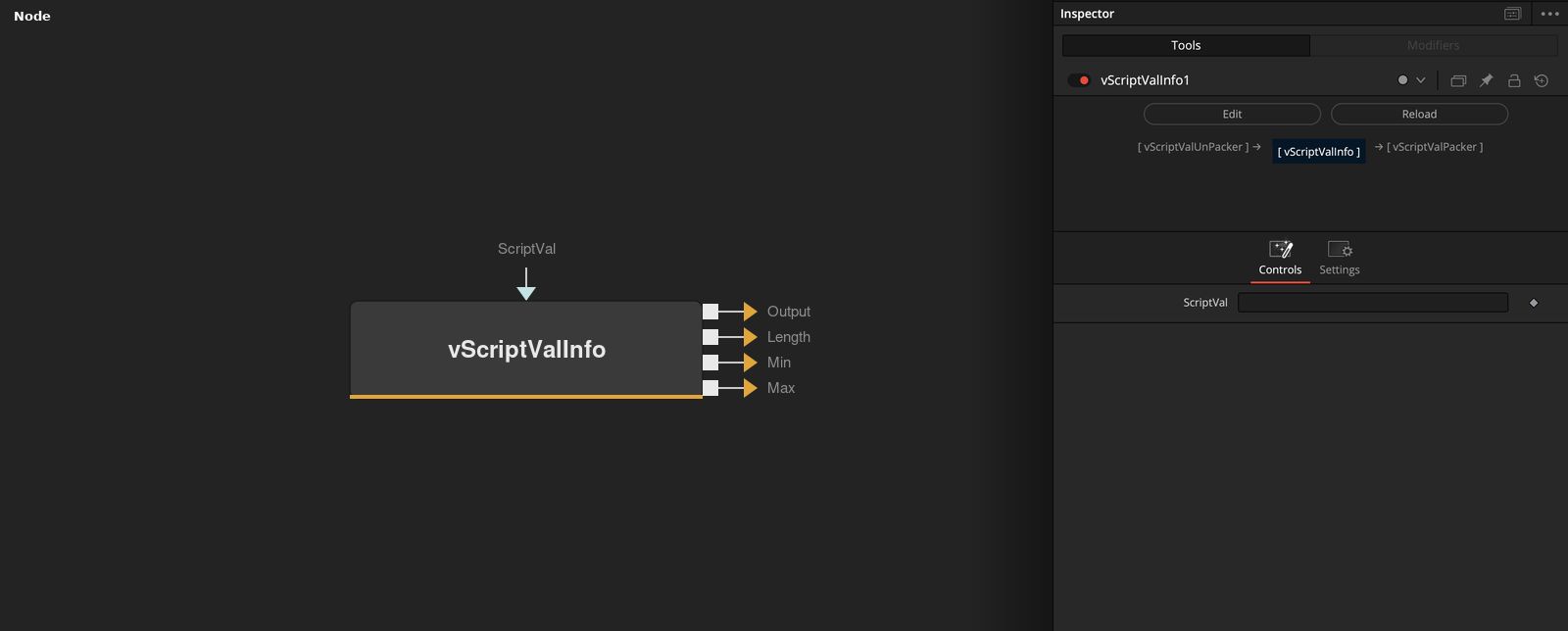Click the Reload button

click(1419, 114)
